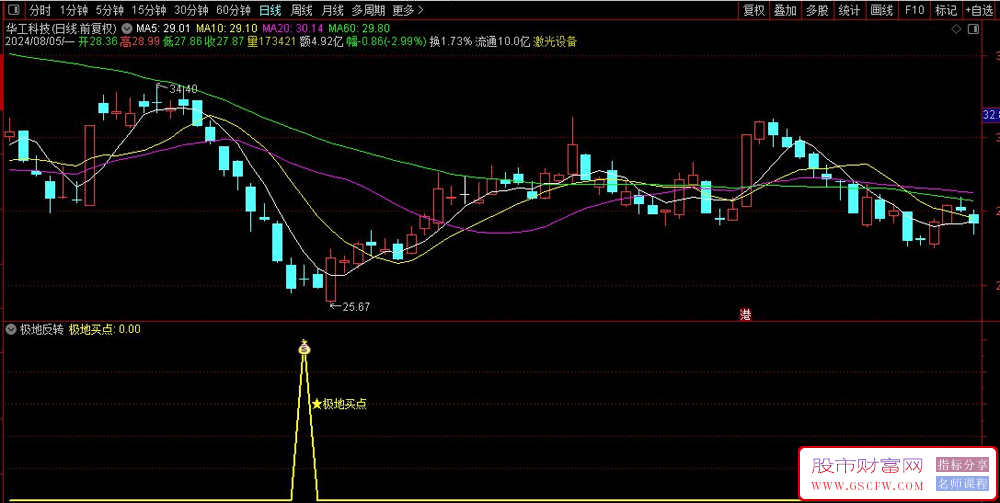Click the MA10: 29.10 label

(x=227, y=29)
